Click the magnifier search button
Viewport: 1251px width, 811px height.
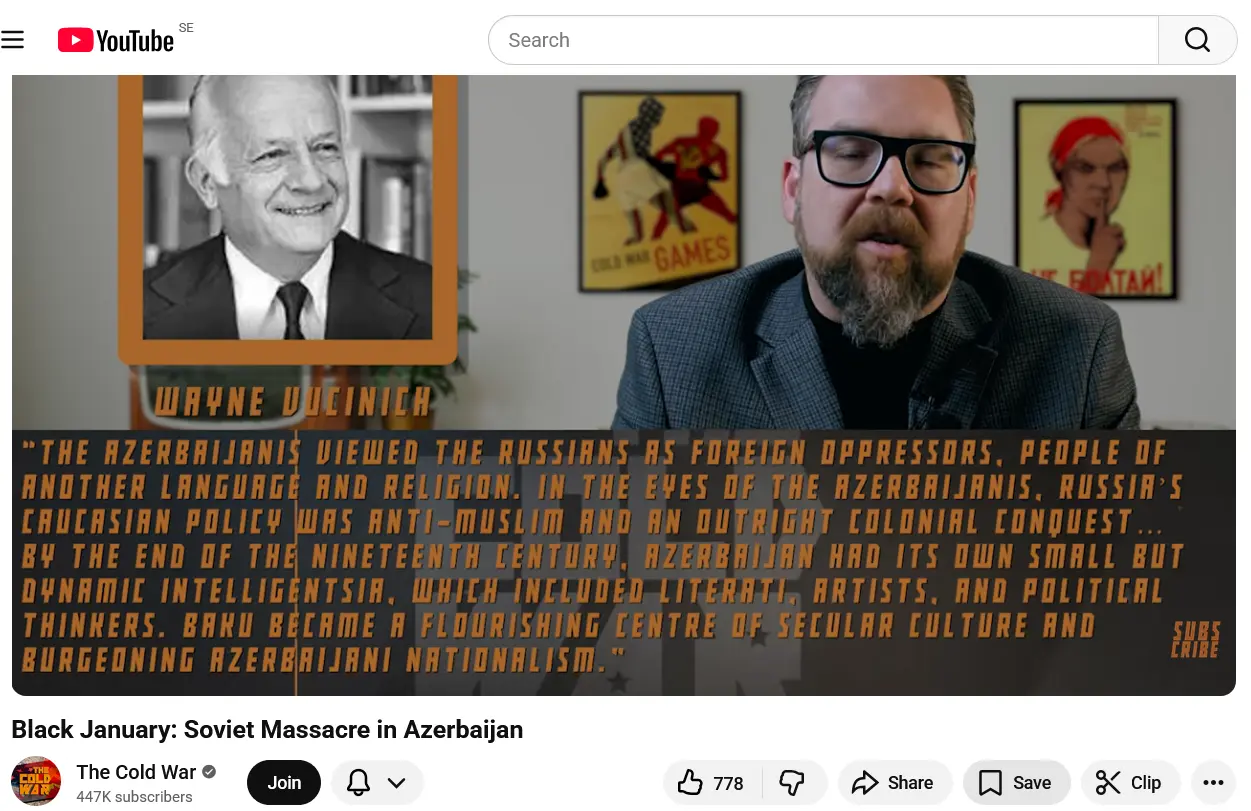[x=1197, y=40]
